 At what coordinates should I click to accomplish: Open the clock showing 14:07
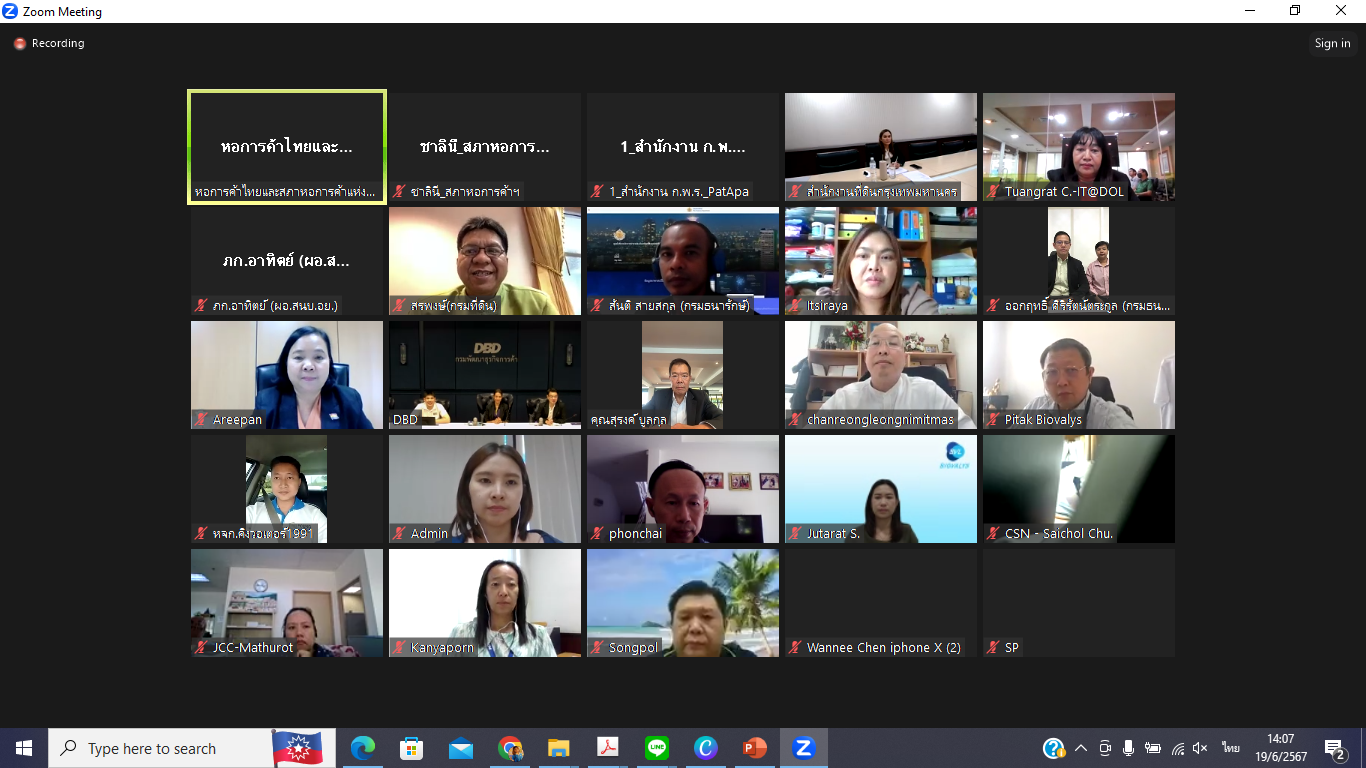[x=1280, y=748]
